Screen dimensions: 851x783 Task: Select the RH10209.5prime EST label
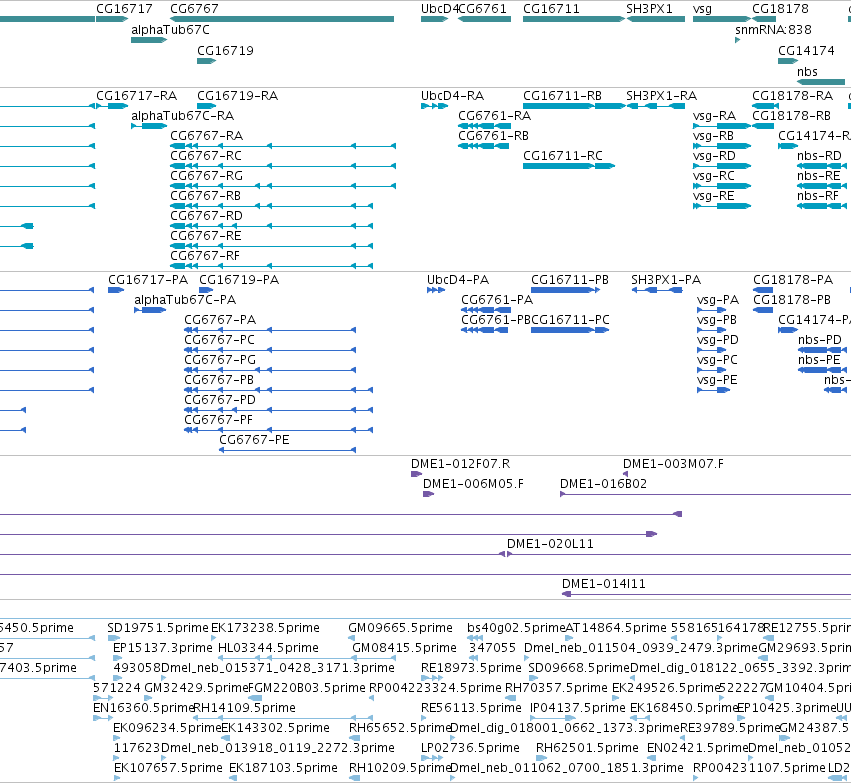point(400,768)
